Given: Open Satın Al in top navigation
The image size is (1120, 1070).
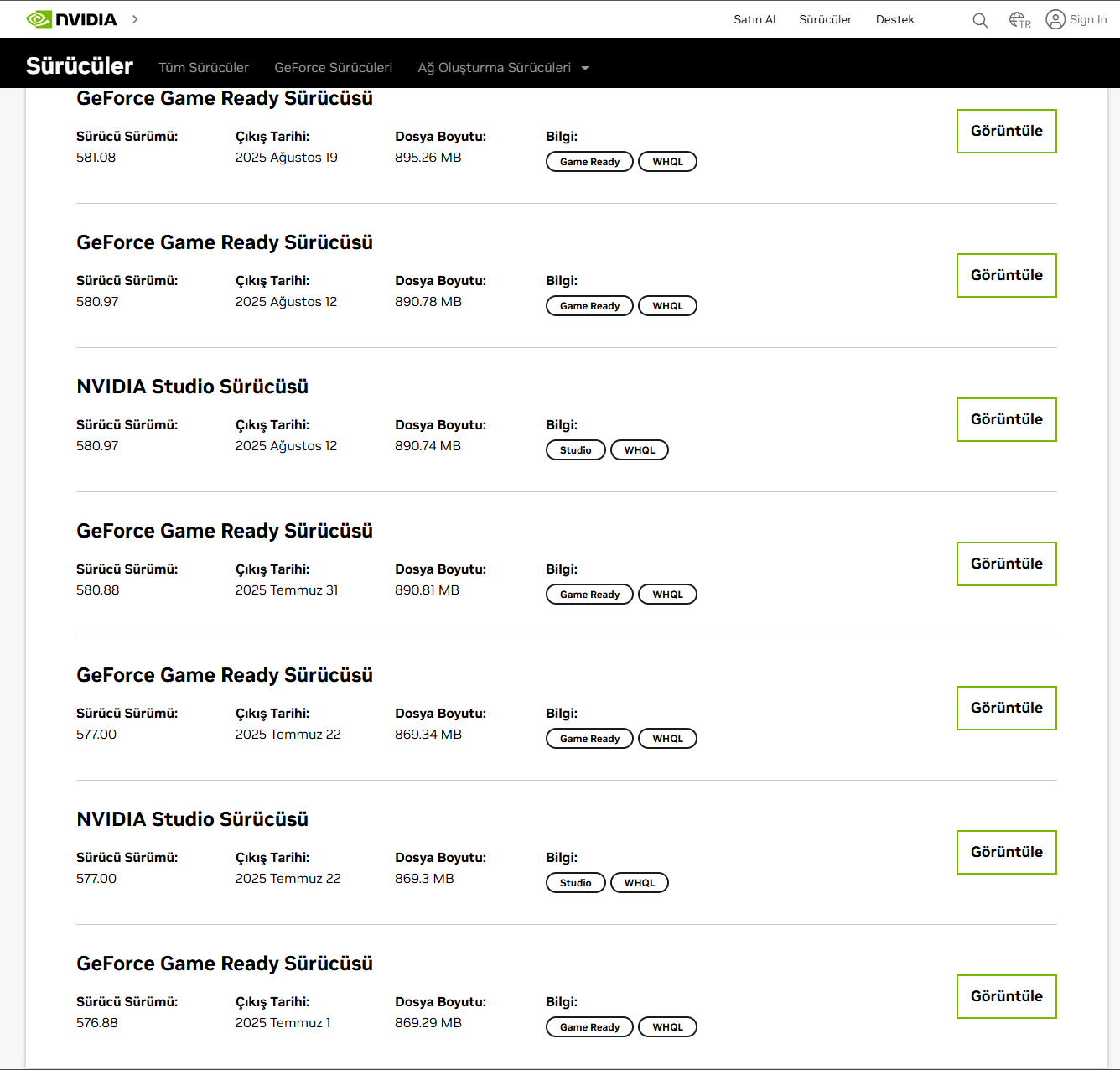Looking at the screenshot, I should tap(754, 19).
